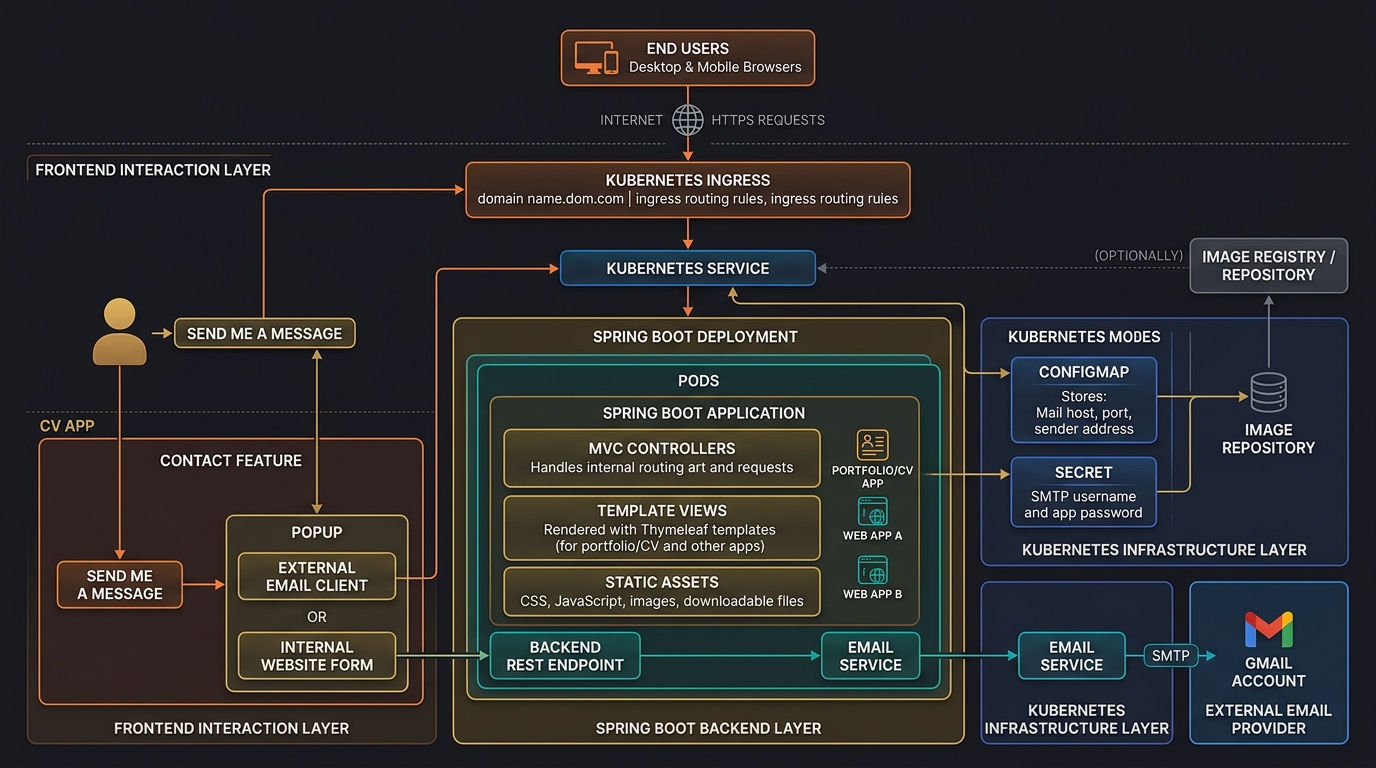The height and width of the screenshot is (768, 1376).
Task: Click the Image Repository database icon
Action: (1268, 394)
